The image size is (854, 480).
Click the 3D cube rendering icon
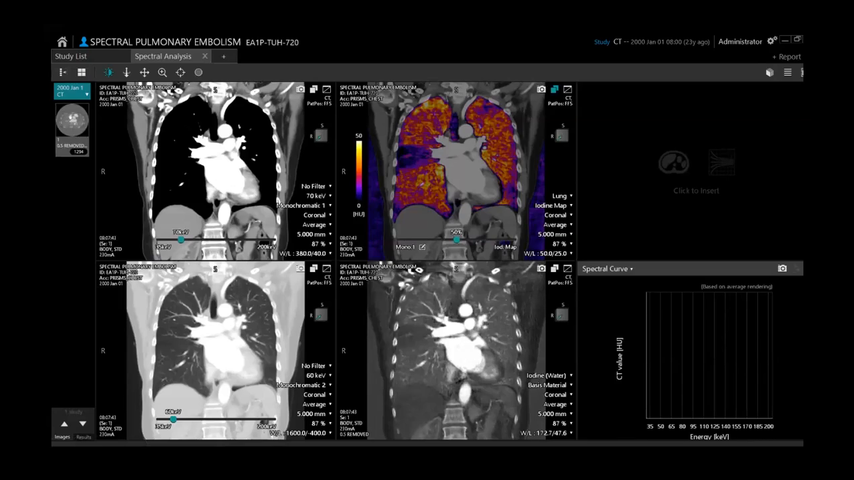(x=769, y=73)
